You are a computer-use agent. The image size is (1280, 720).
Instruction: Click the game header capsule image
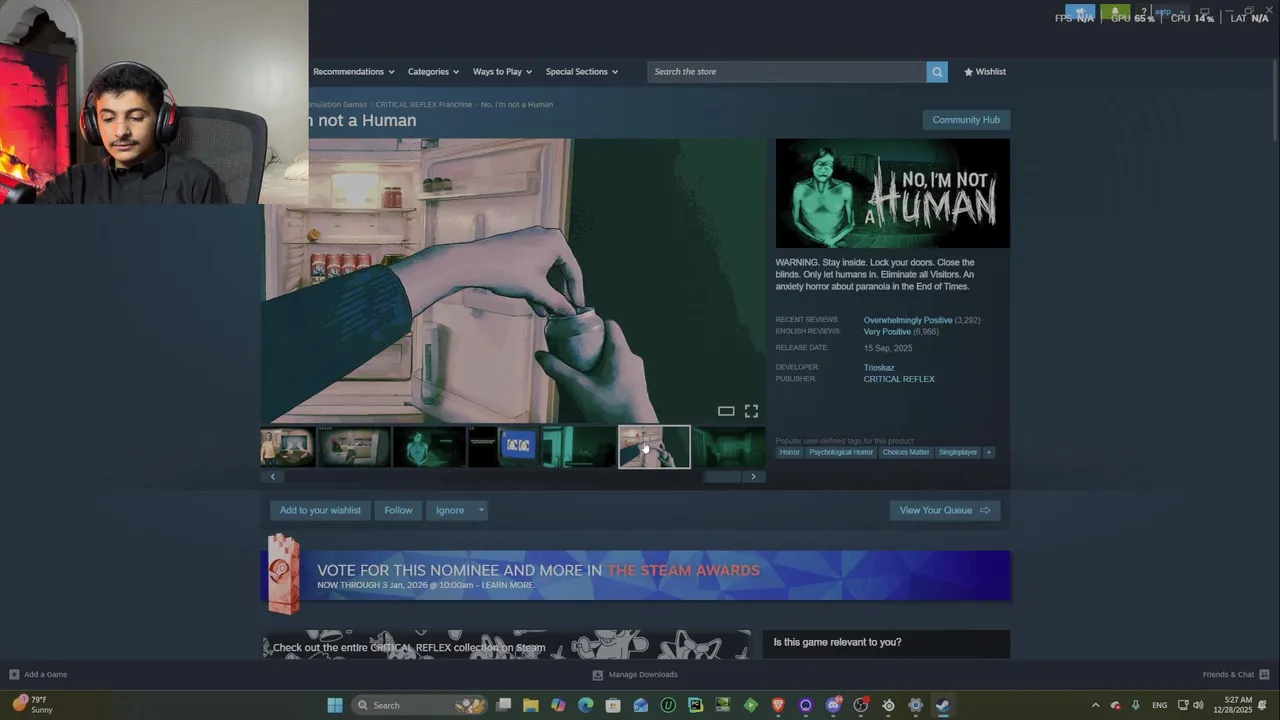pyautogui.click(x=892, y=193)
